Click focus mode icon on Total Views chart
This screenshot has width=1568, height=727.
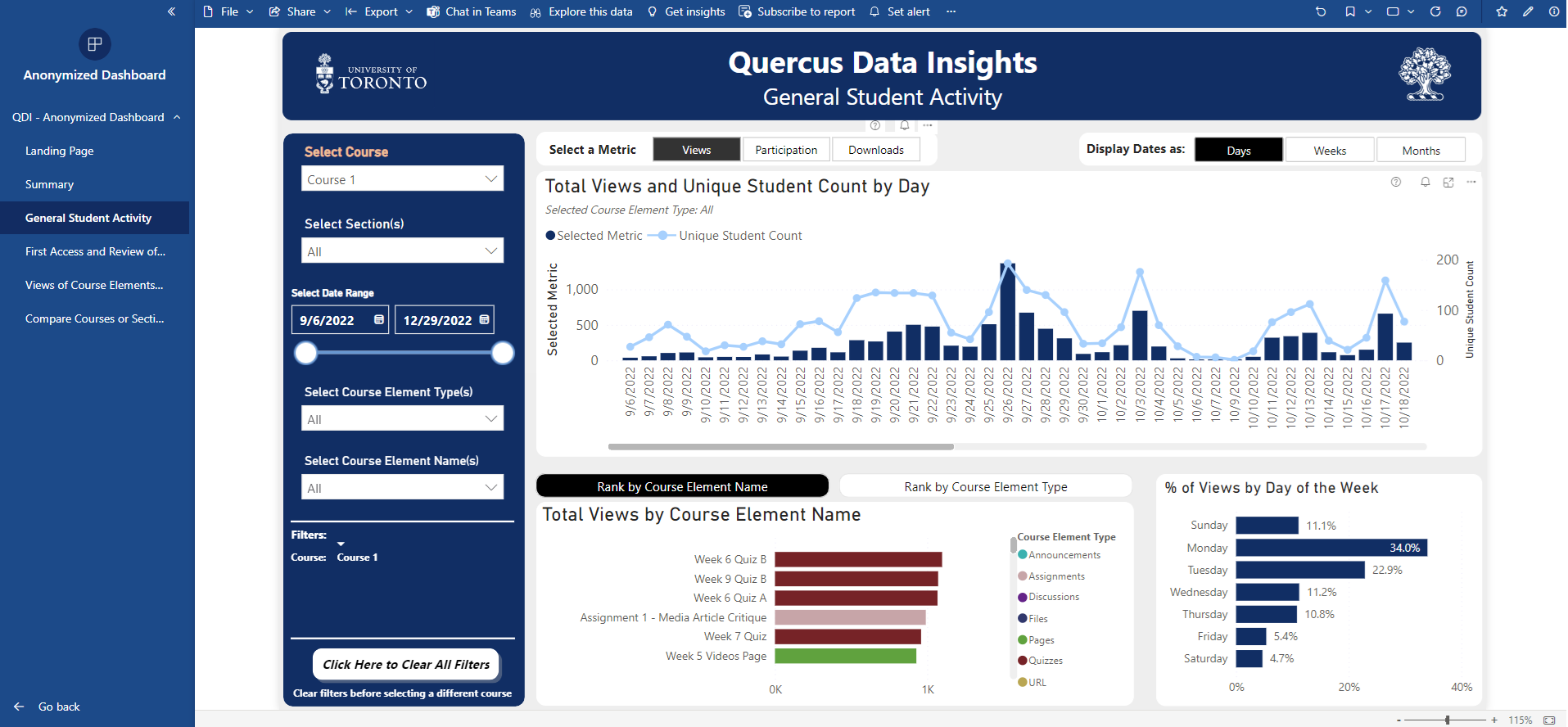pyautogui.click(x=1448, y=182)
